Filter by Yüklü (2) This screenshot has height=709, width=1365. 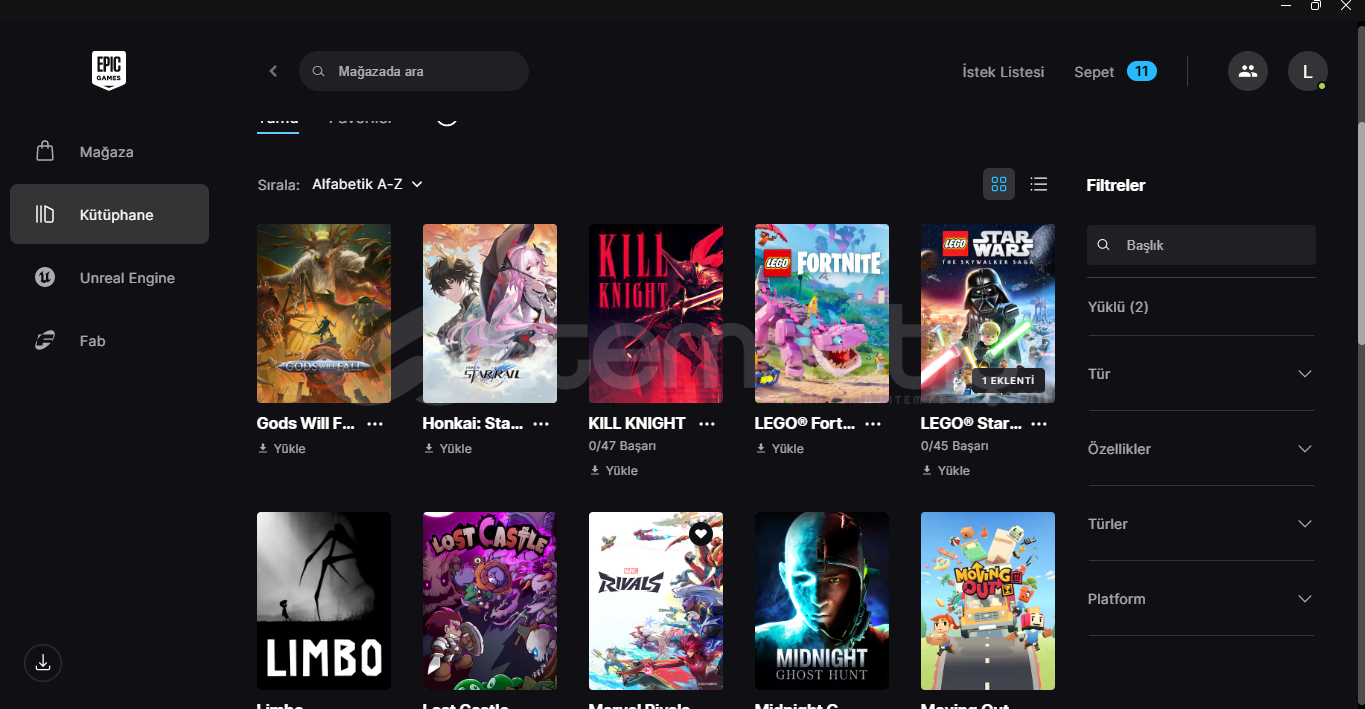[1118, 307]
